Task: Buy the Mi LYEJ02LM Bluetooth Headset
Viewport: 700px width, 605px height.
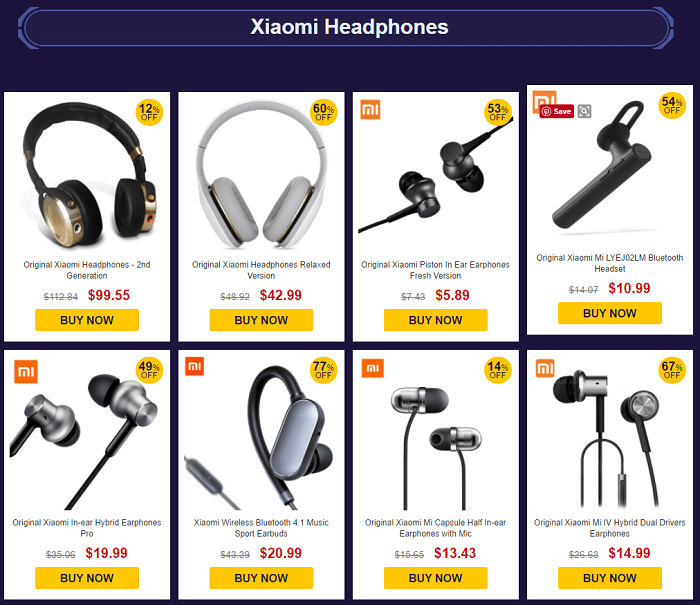Action: coord(610,313)
